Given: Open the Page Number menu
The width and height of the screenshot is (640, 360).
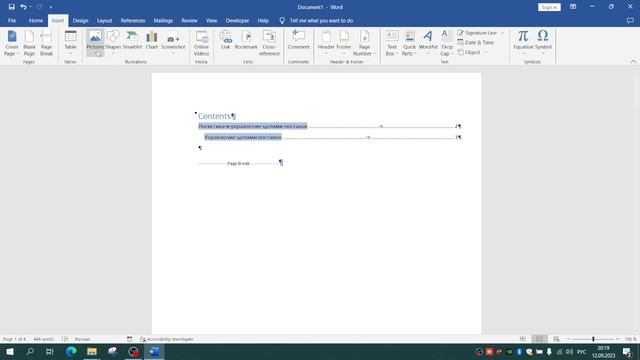Looking at the screenshot, I should point(364,43).
